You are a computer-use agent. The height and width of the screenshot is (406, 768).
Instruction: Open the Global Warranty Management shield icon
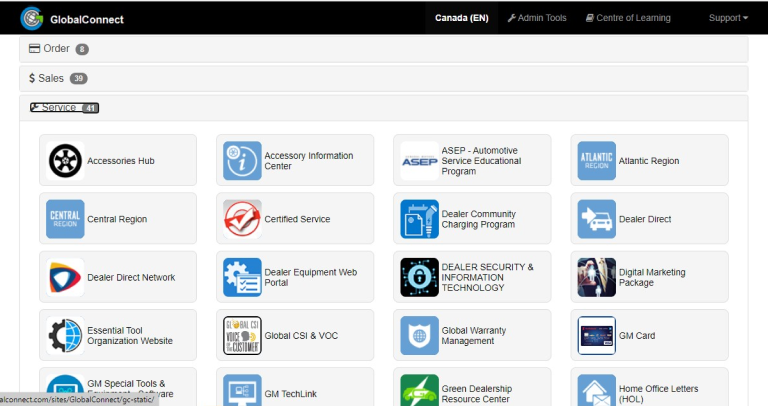tap(419, 335)
